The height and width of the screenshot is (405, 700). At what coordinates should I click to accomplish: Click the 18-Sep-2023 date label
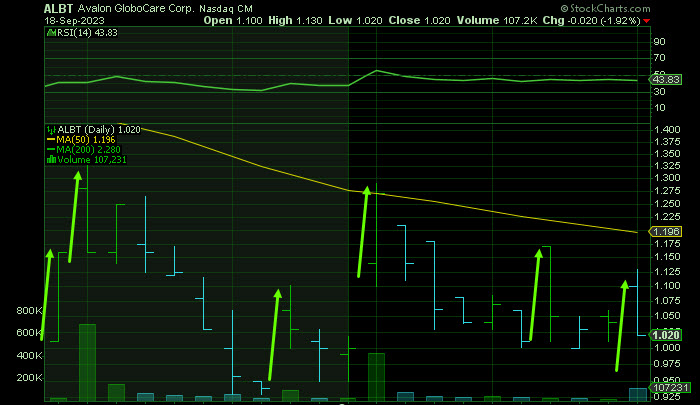coord(74,21)
